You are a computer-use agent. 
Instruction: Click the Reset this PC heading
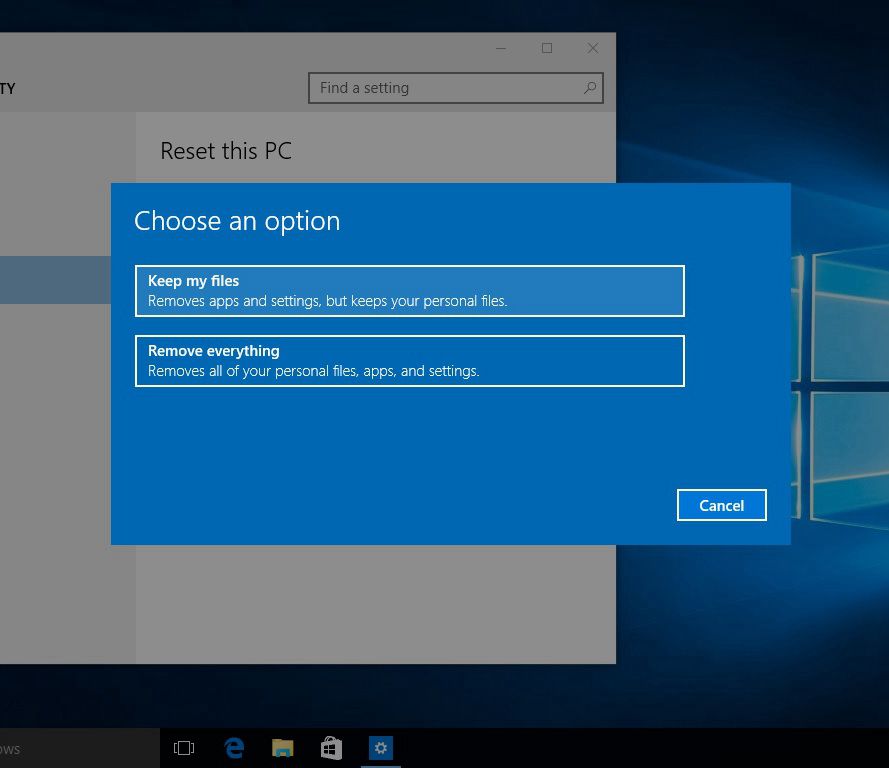pyautogui.click(x=226, y=151)
